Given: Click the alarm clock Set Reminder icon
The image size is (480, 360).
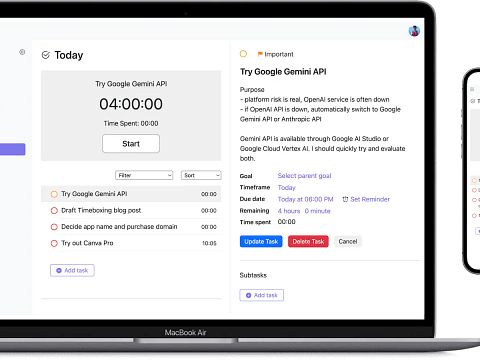Looking at the screenshot, I should [345, 199].
